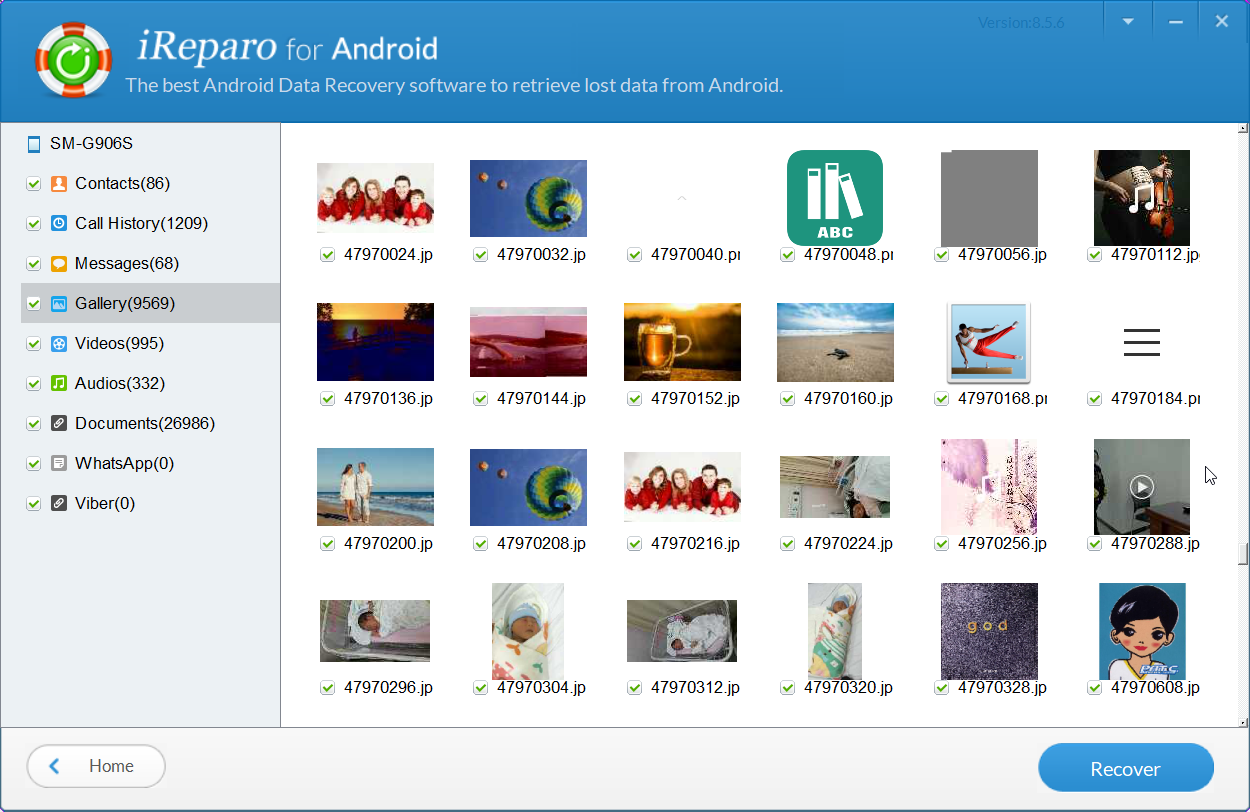Screen dimensions: 1250x812
Task: Open the Call History category icon
Action: coord(59,223)
